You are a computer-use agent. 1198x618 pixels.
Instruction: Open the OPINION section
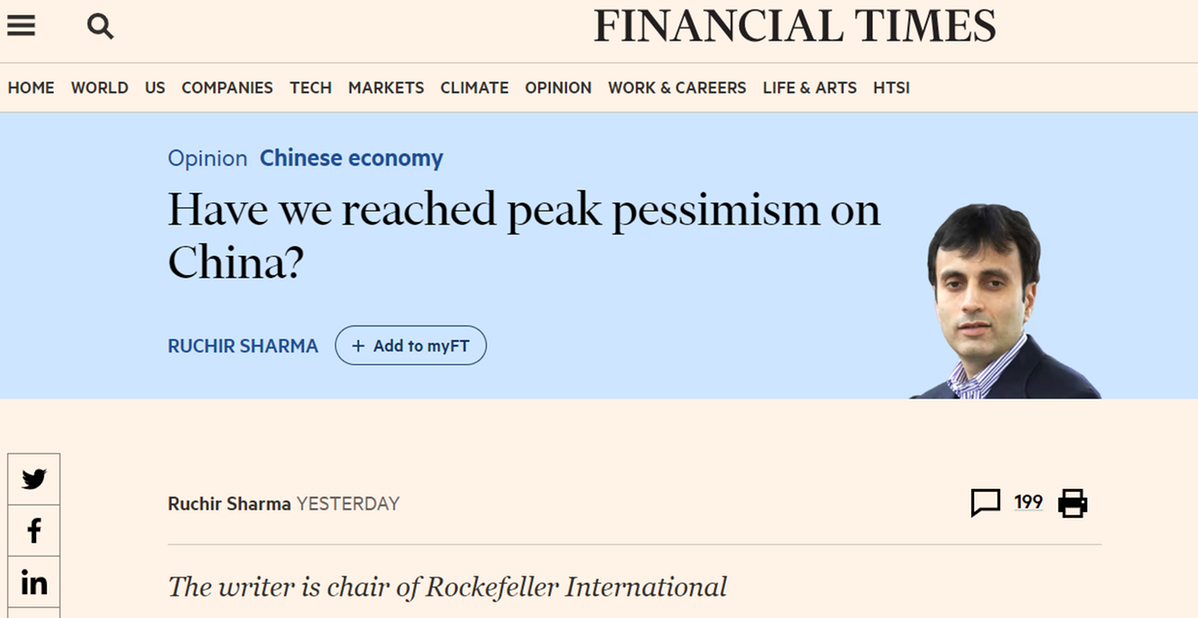(x=558, y=88)
